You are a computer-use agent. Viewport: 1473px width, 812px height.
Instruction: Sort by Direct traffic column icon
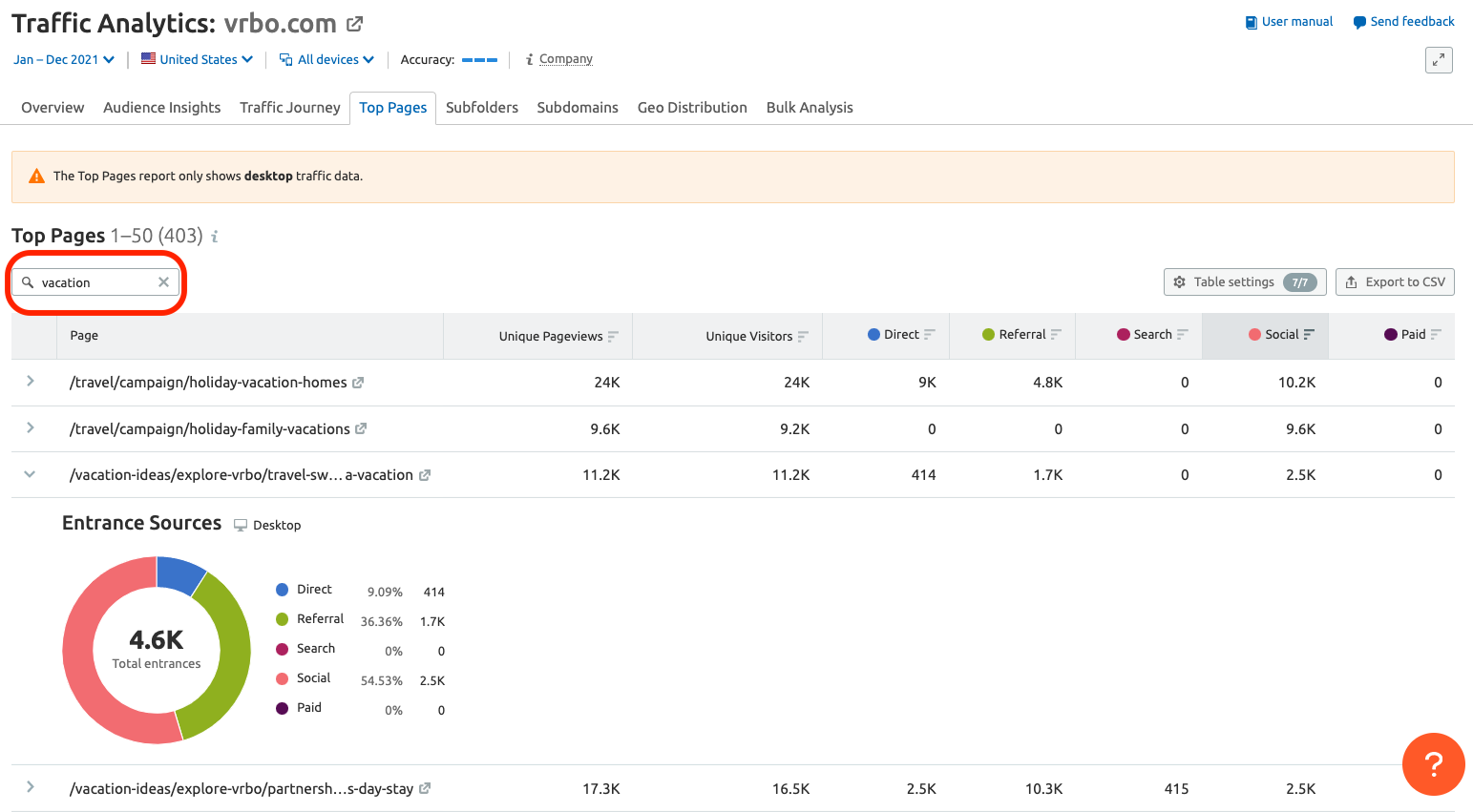pos(930,334)
